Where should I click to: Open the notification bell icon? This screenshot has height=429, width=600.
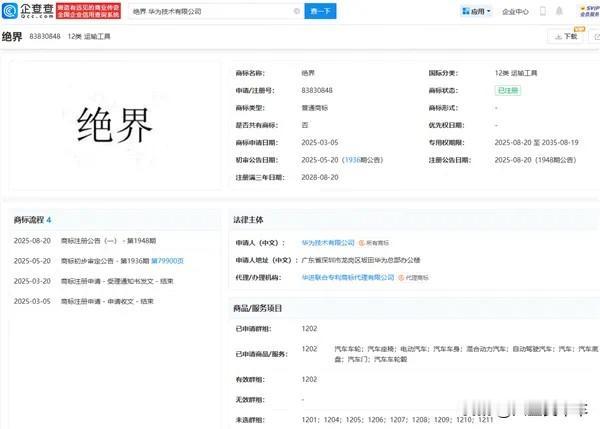click(x=559, y=11)
